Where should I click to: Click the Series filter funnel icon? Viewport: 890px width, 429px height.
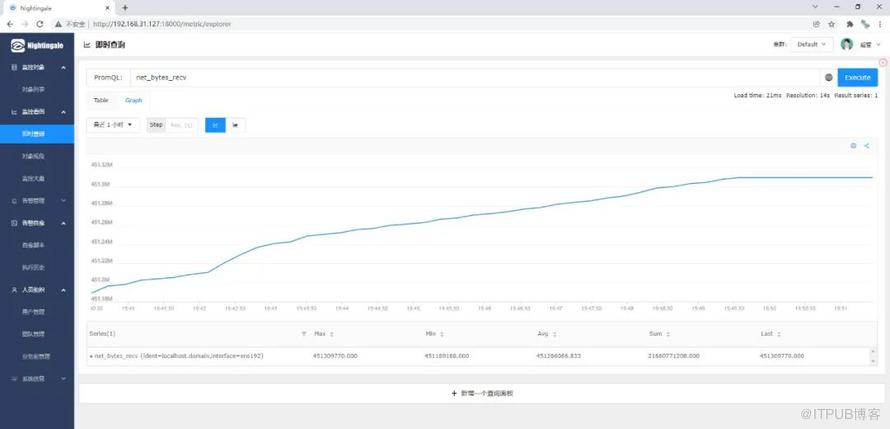pos(304,333)
